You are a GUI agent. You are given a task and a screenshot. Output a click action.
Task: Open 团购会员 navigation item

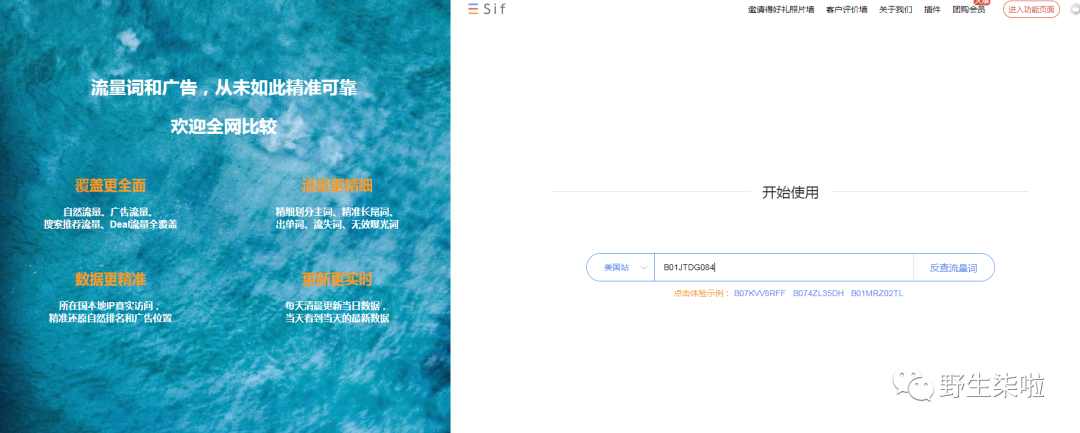click(968, 10)
